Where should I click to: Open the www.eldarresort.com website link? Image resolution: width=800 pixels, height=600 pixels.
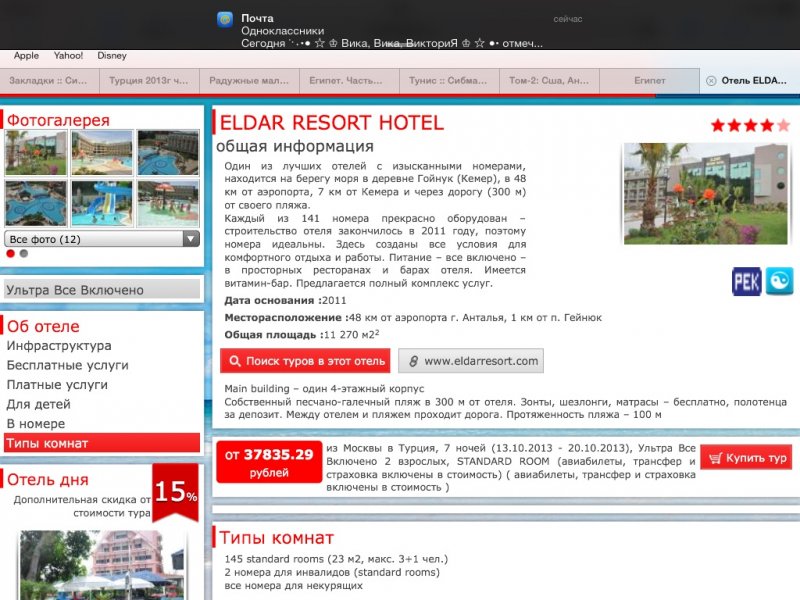471,361
